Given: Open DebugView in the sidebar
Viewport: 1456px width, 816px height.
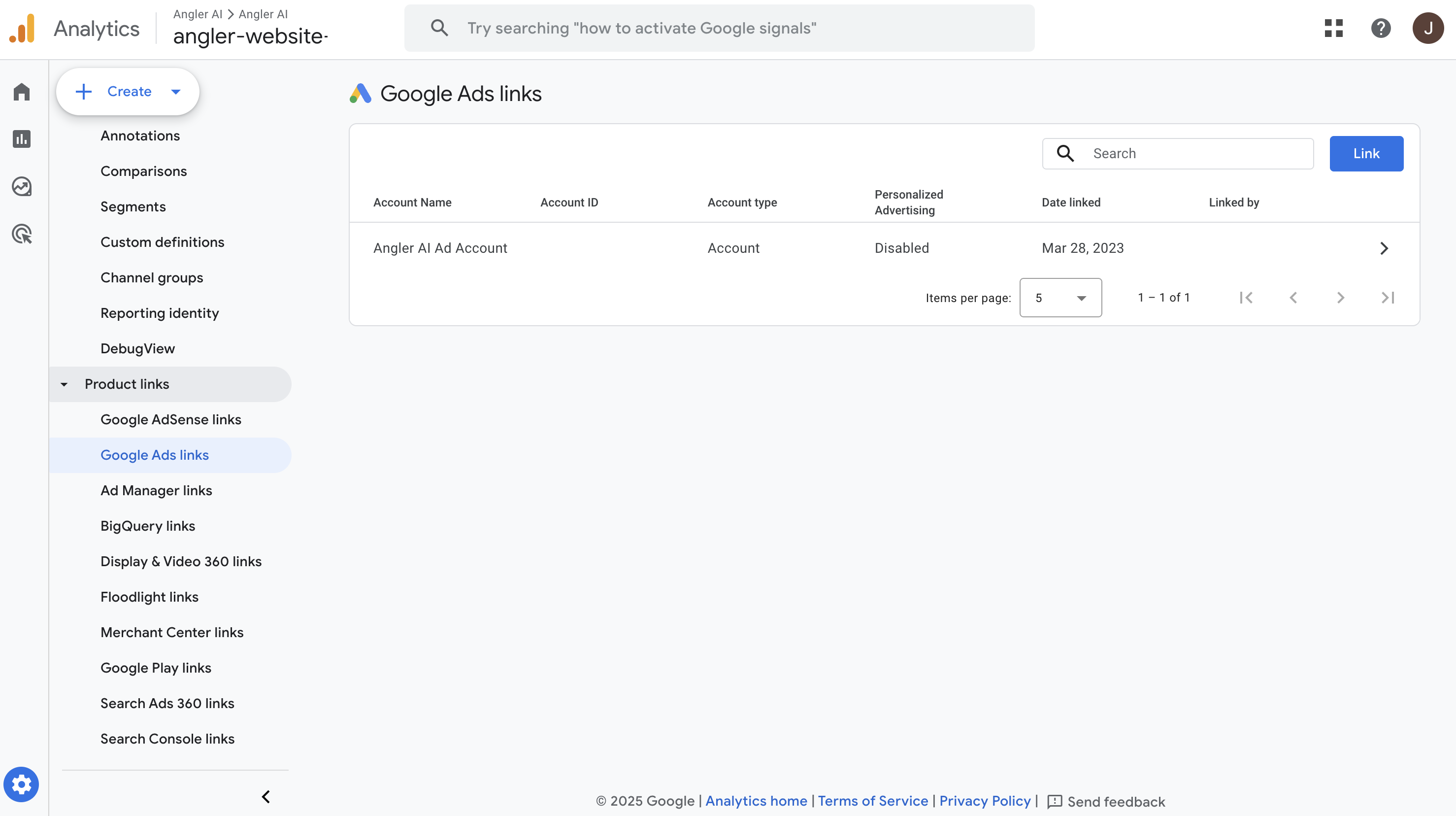Looking at the screenshot, I should 137,348.
